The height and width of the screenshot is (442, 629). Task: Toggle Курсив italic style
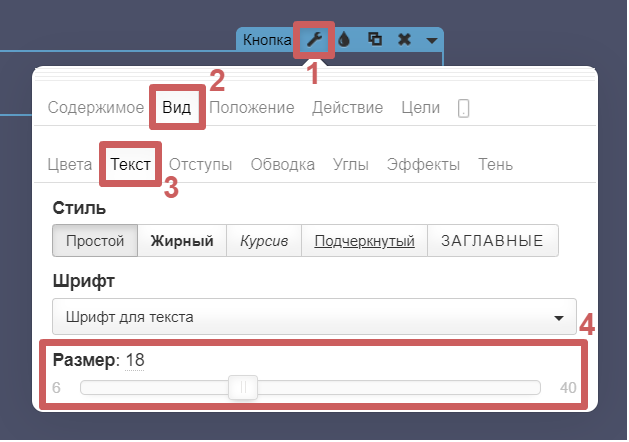[263, 241]
